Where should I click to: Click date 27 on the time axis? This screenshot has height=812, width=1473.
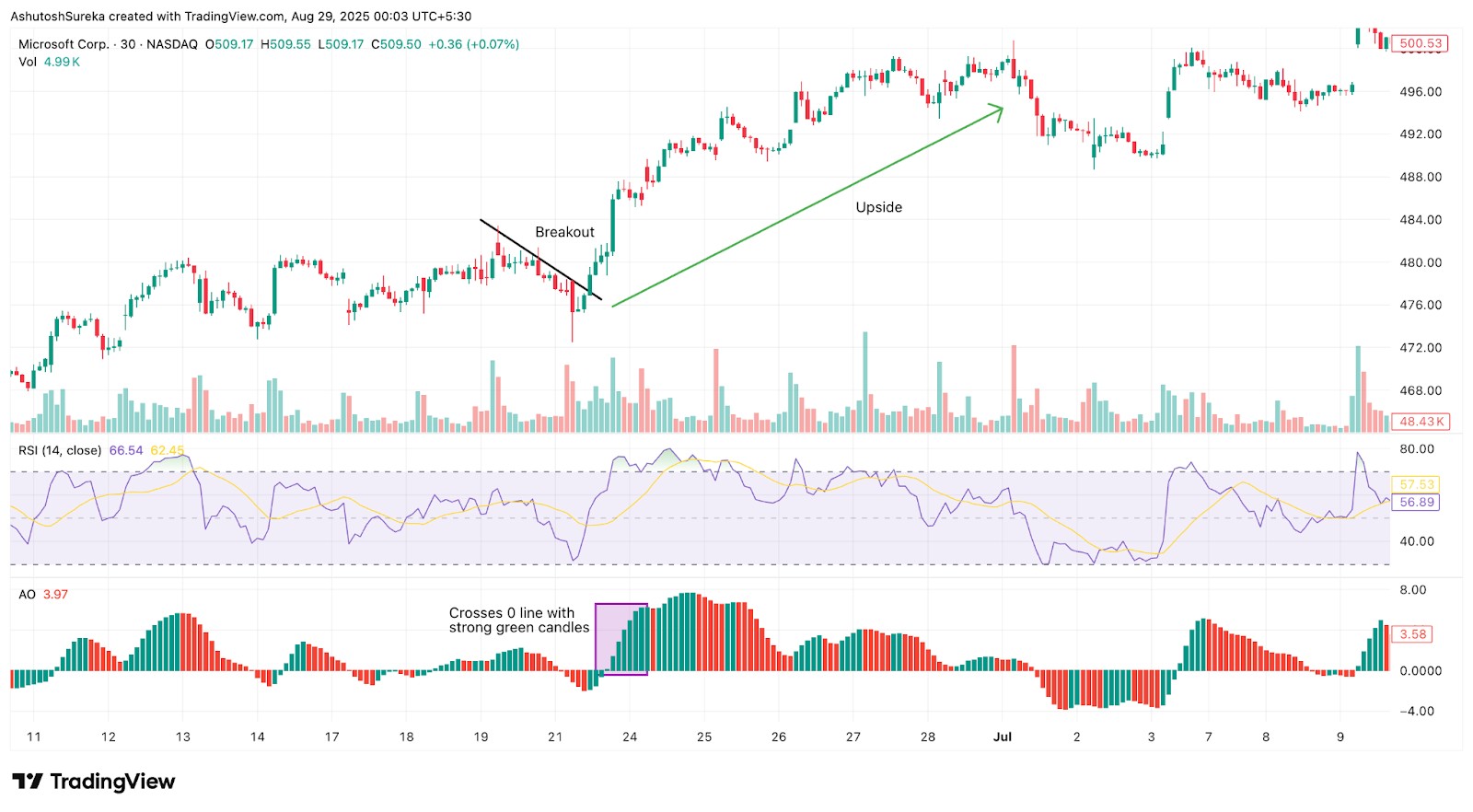853,737
